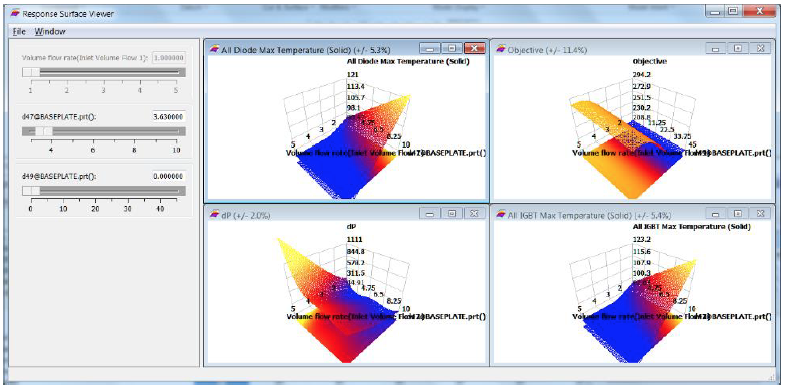This screenshot has width=786, height=390.
Task: Close the dP subwindow
Action: pyautogui.click(x=474, y=214)
